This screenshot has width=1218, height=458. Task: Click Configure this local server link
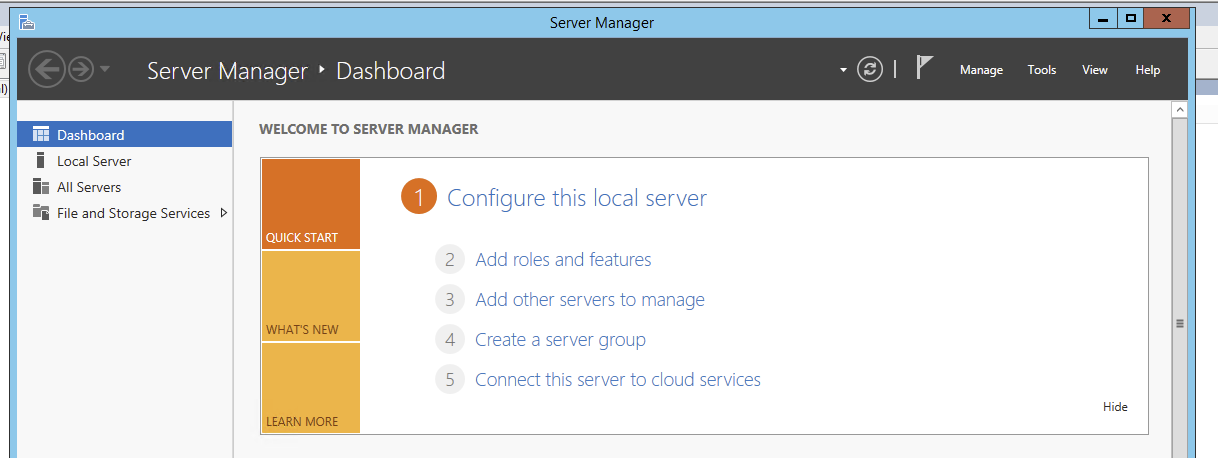pos(576,198)
